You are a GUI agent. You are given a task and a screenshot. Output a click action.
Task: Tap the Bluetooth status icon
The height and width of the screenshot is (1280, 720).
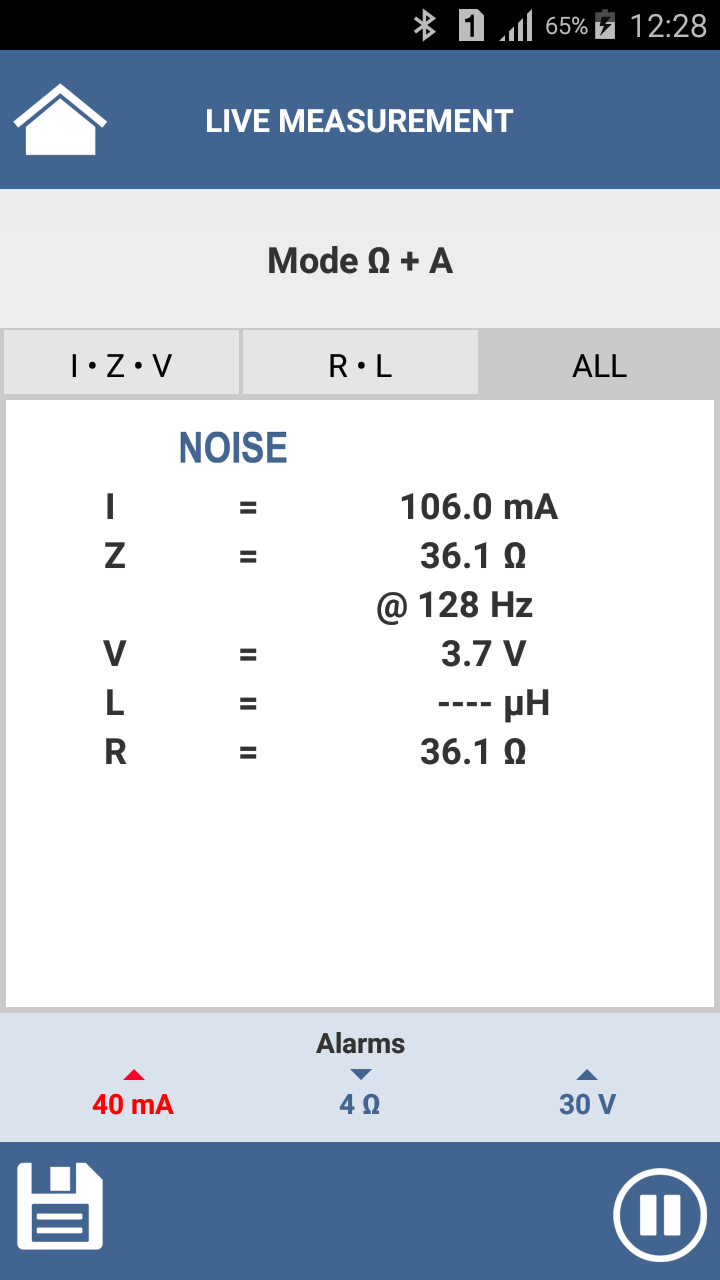pyautogui.click(x=425, y=25)
